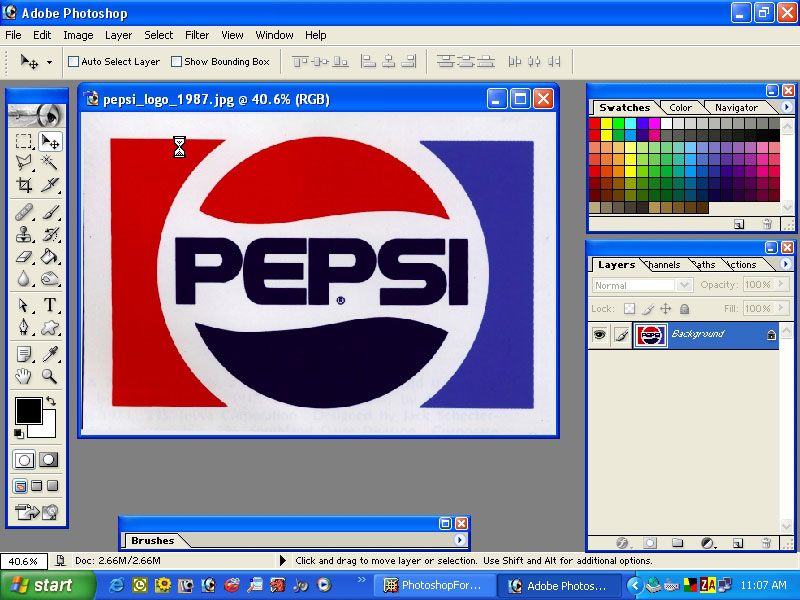Viewport: 800px width, 600px height.
Task: Select the Notes tool
Action: [x=23, y=354]
